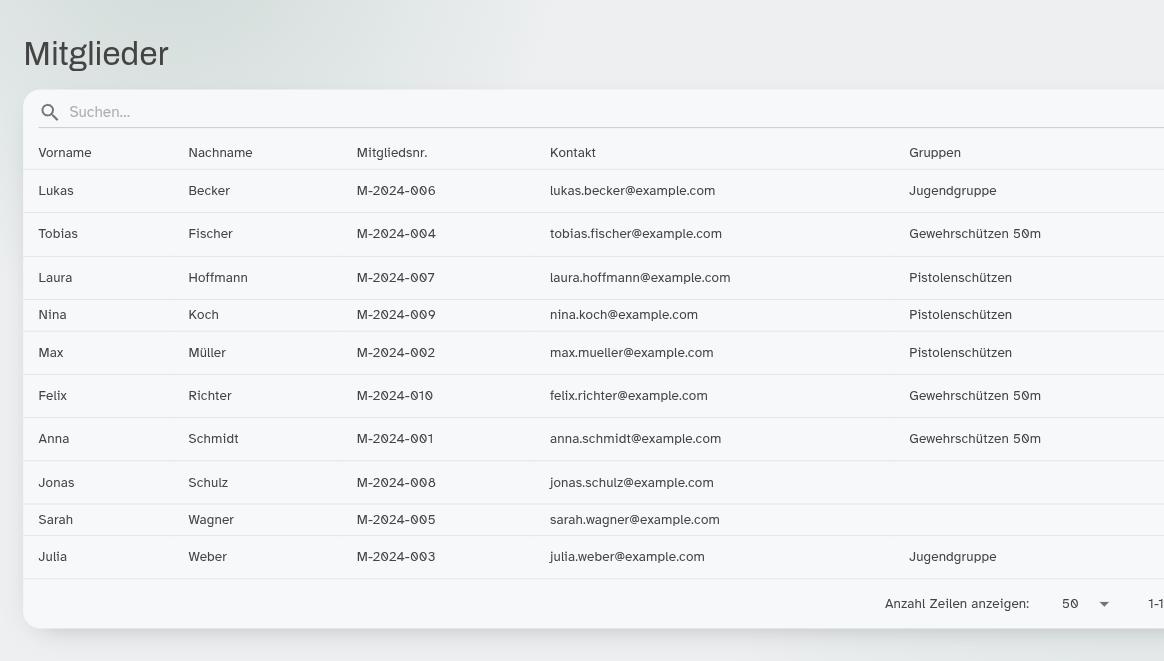Click surname Schulz

(209, 483)
